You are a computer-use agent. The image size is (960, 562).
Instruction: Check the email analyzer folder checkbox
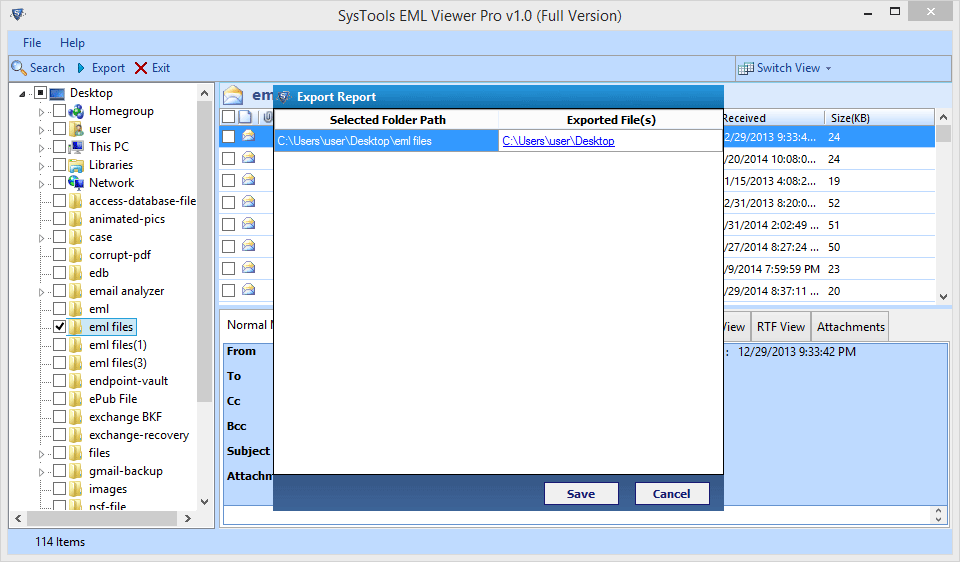pyautogui.click(x=59, y=291)
